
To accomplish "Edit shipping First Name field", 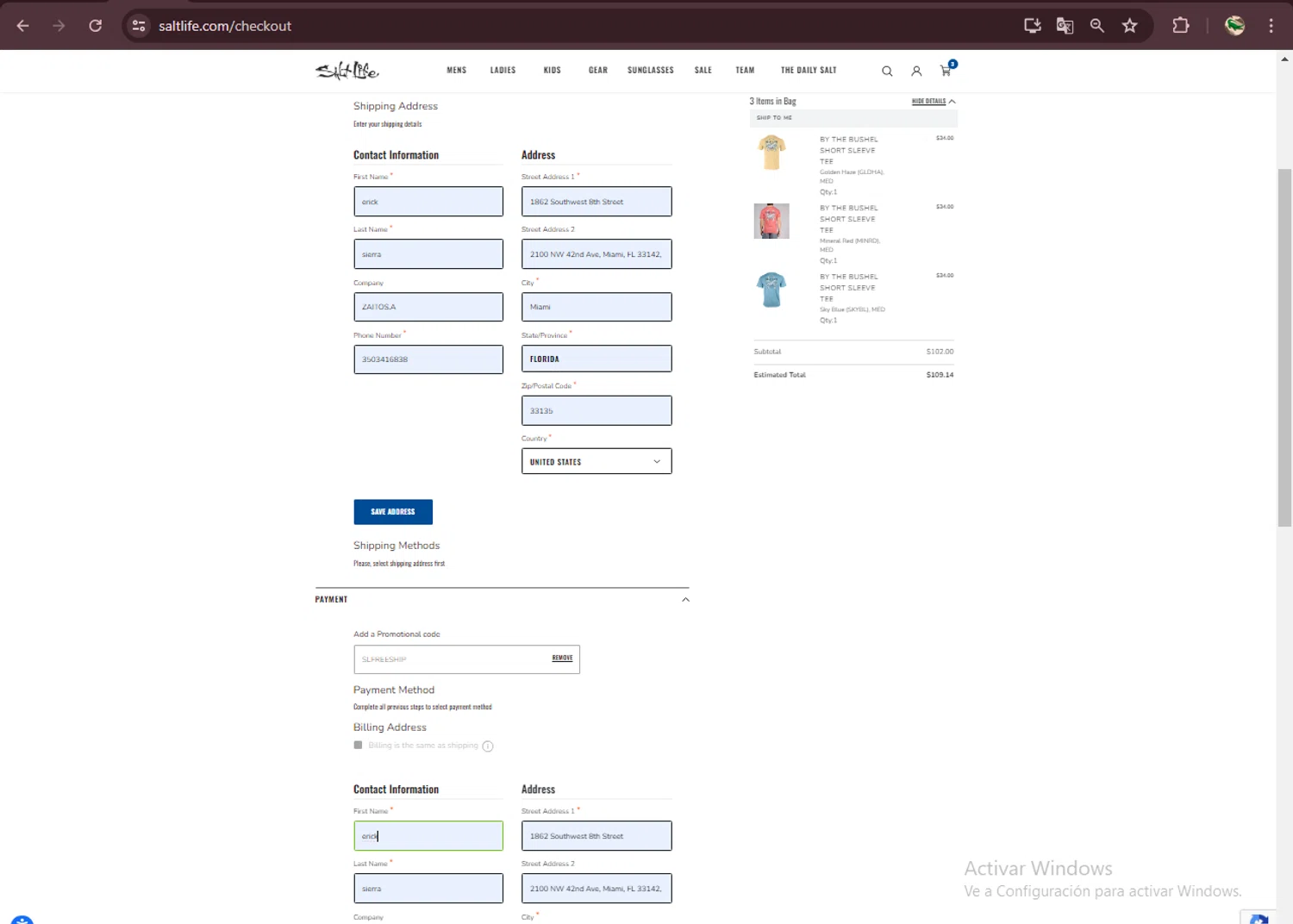I will [428, 202].
